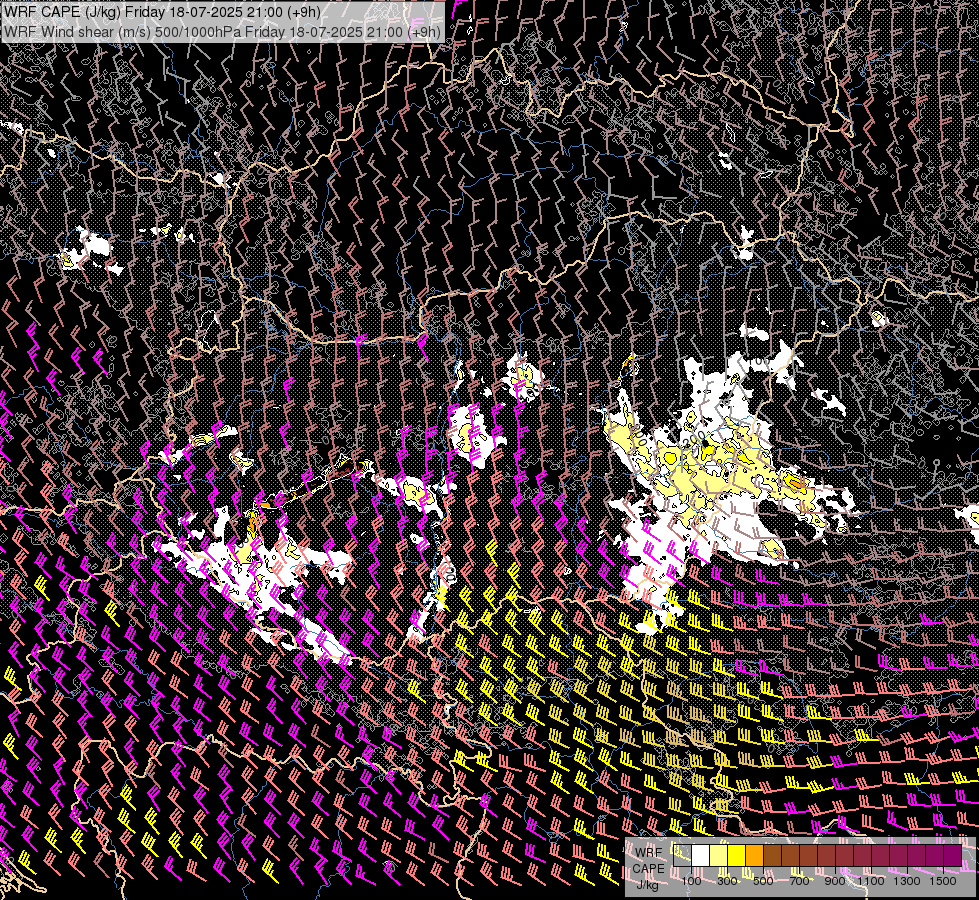Click the '100' legend scale label

[x=691, y=881]
